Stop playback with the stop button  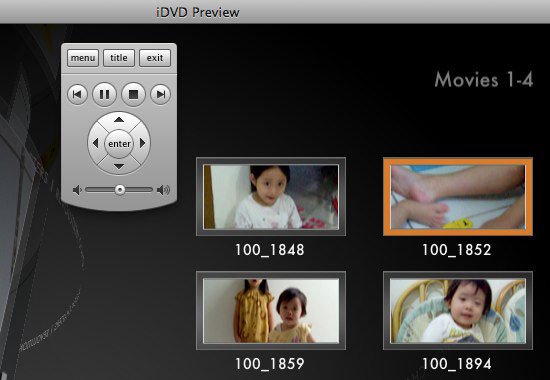click(133, 94)
